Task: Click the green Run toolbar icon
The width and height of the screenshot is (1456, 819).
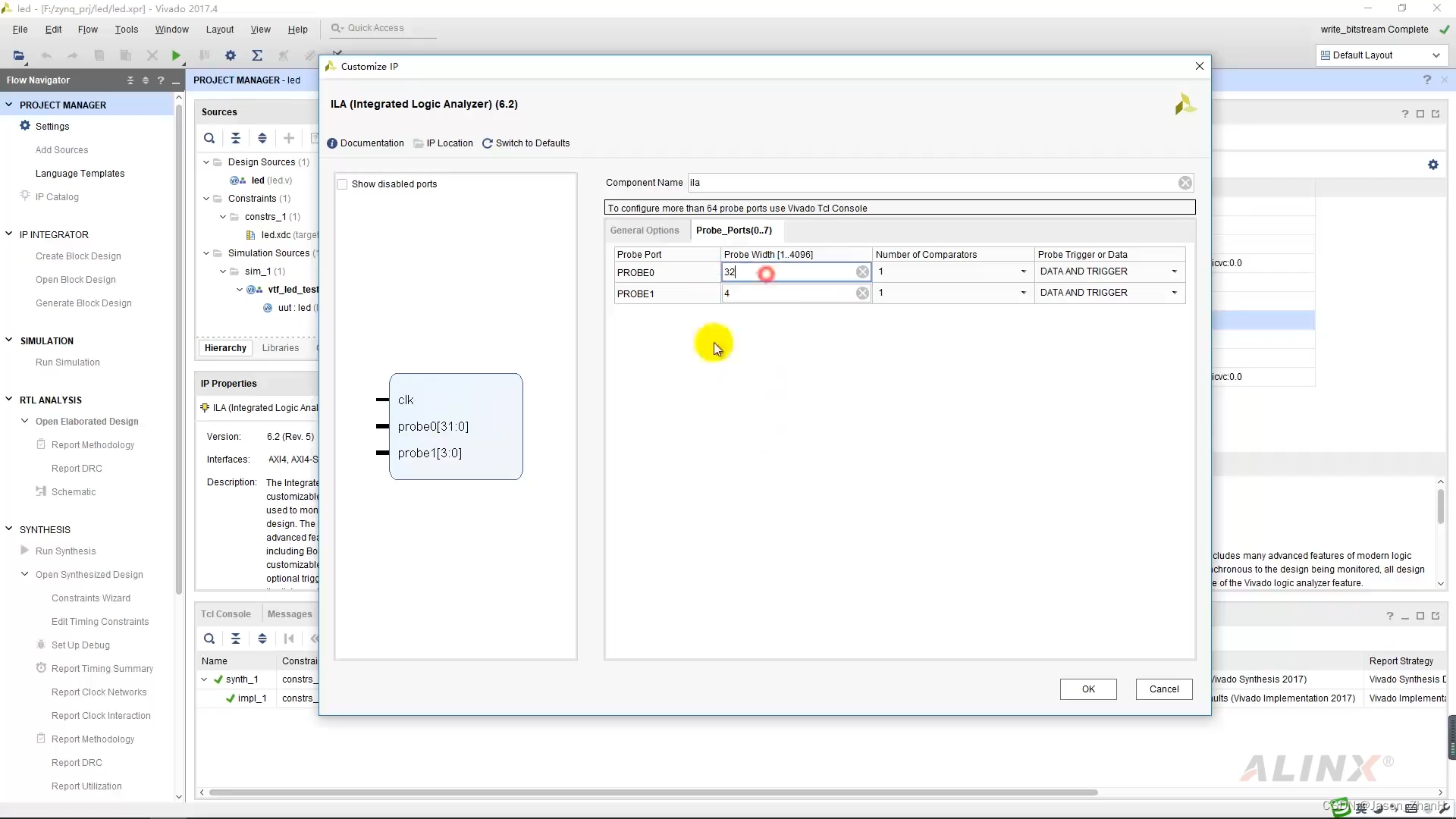Action: pos(176,55)
